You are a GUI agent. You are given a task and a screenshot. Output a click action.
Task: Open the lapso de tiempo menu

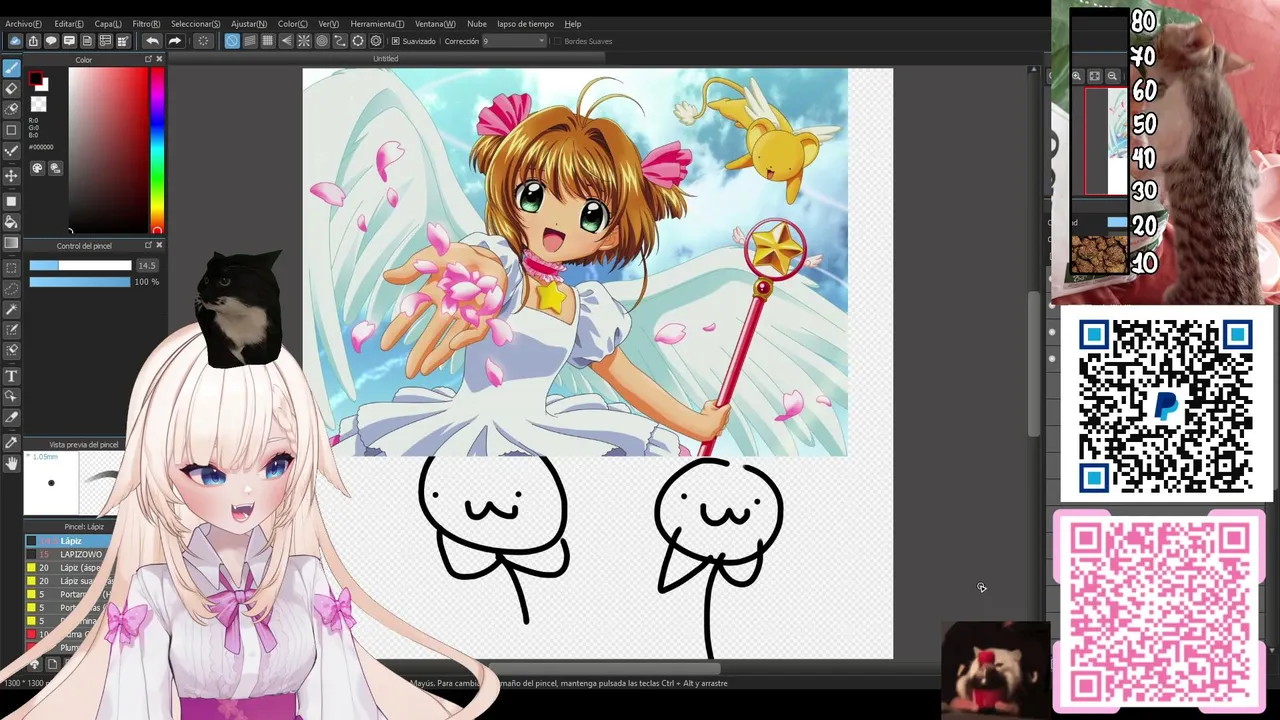[x=525, y=24]
